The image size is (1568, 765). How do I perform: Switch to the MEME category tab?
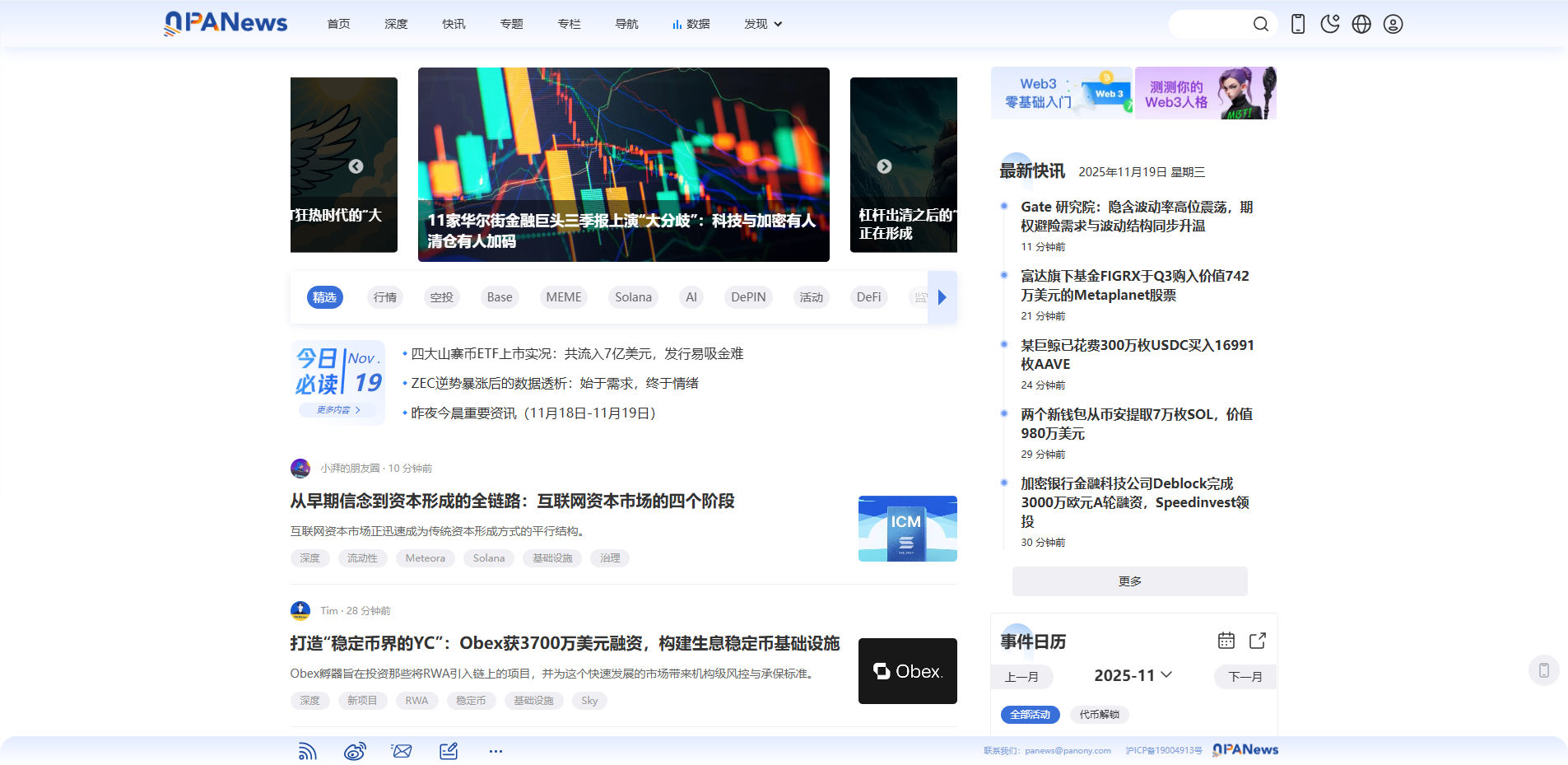point(563,297)
